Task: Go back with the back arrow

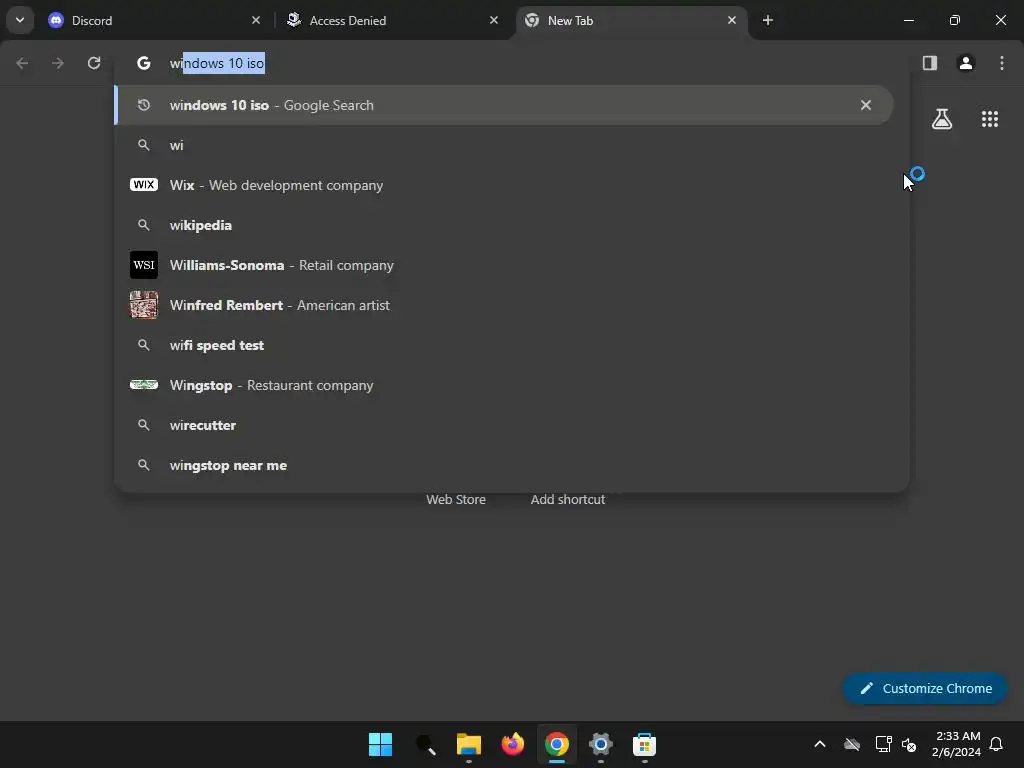Action: [x=22, y=63]
